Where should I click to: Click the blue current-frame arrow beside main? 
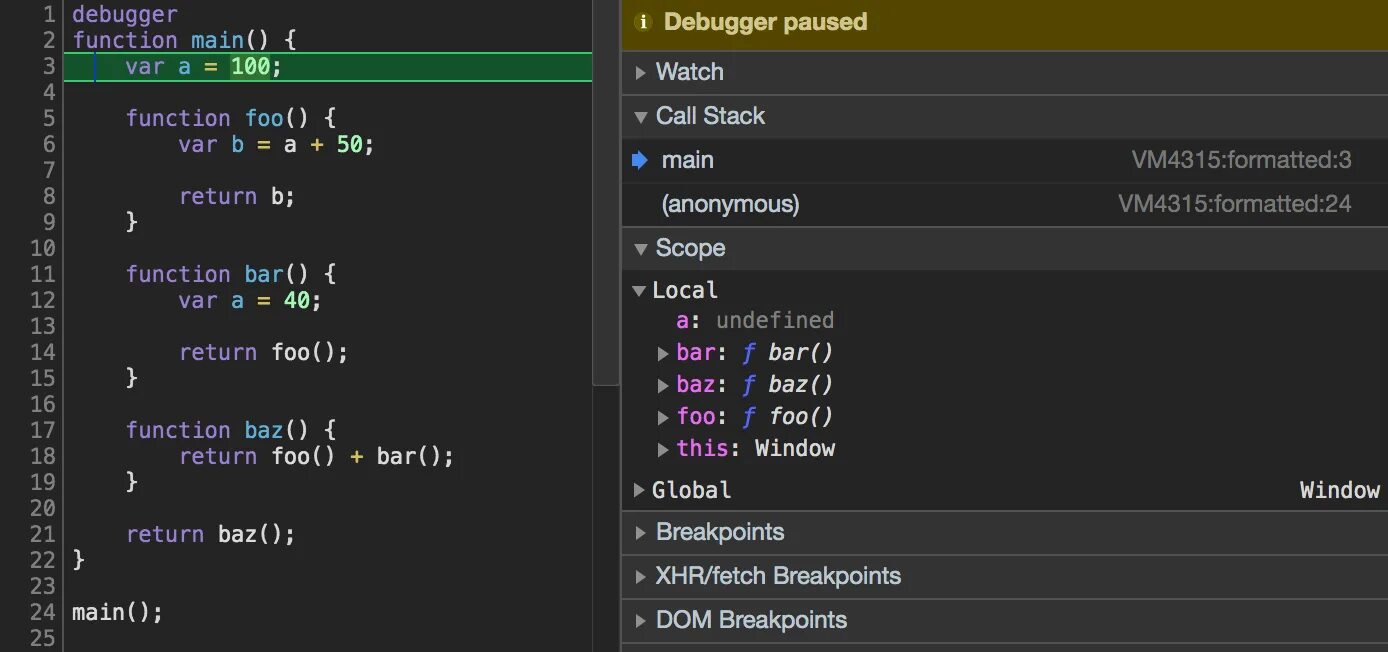click(x=640, y=160)
